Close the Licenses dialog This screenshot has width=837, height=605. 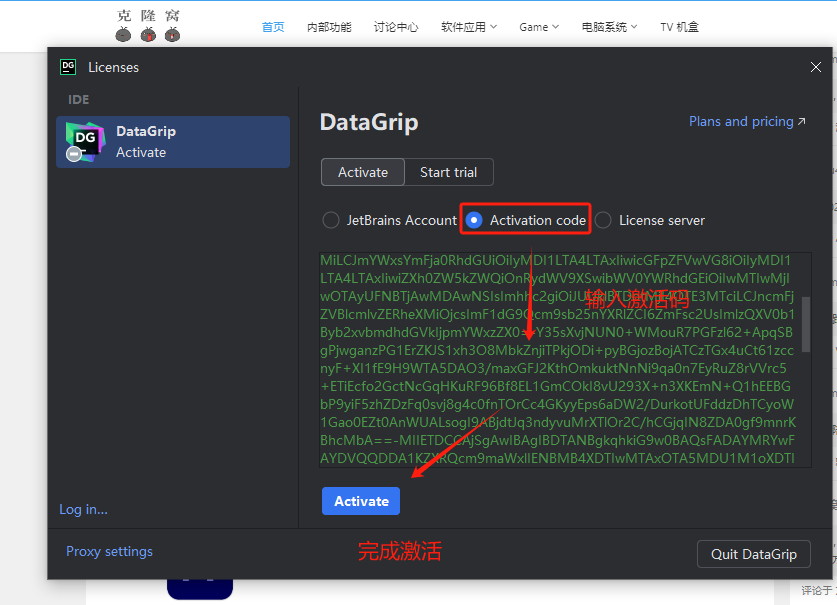(816, 67)
